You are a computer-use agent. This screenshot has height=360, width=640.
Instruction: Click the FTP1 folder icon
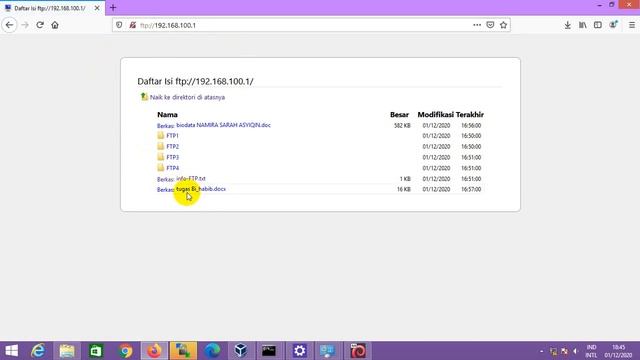[x=161, y=135]
